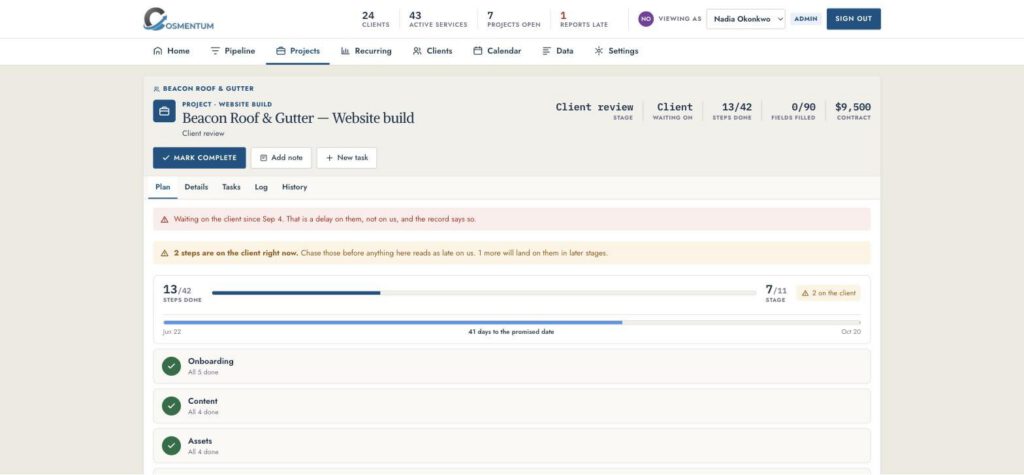The width and height of the screenshot is (1024, 475).
Task: Click the Pipeline filter icon
Action: (x=215, y=51)
